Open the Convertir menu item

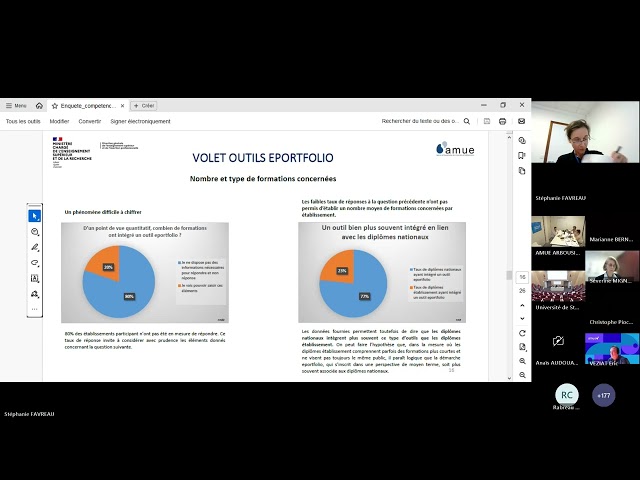(90, 121)
